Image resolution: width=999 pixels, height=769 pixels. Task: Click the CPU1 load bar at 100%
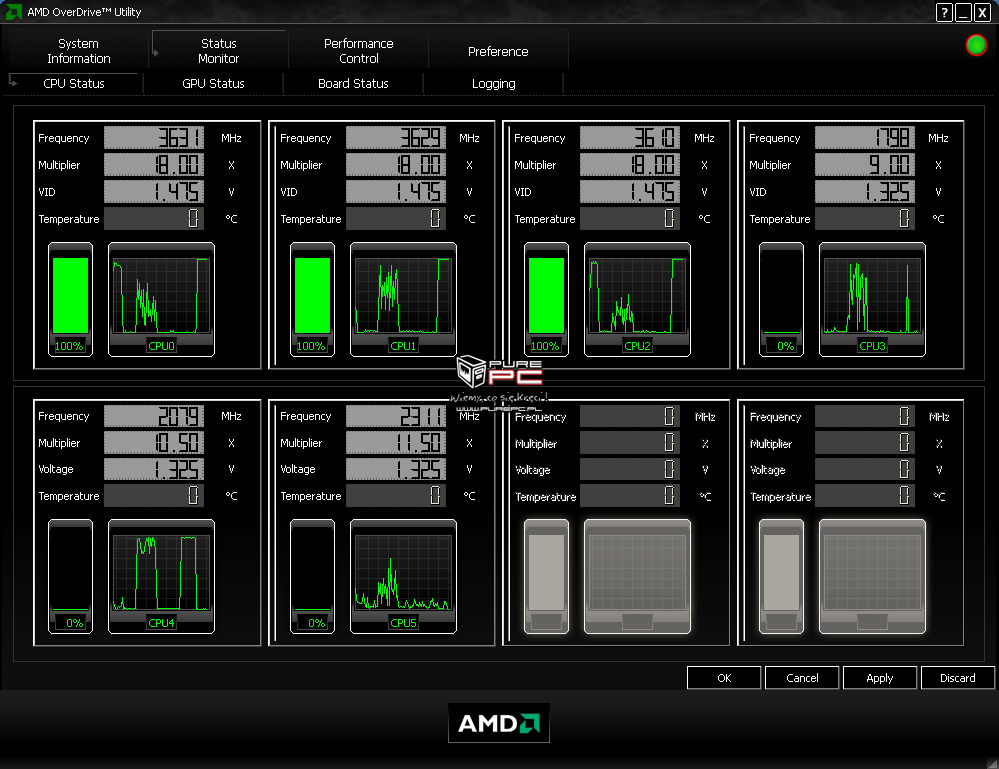(312, 299)
